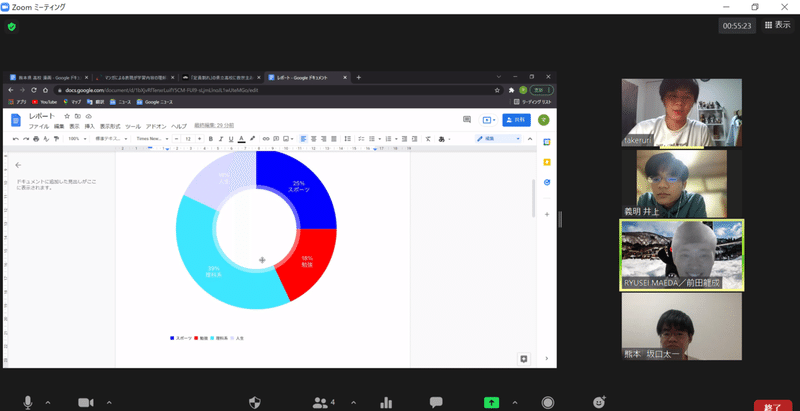Open the ファイル menu in Docs
Image resolution: width=800 pixels, height=411 pixels.
pyautogui.click(x=39, y=126)
